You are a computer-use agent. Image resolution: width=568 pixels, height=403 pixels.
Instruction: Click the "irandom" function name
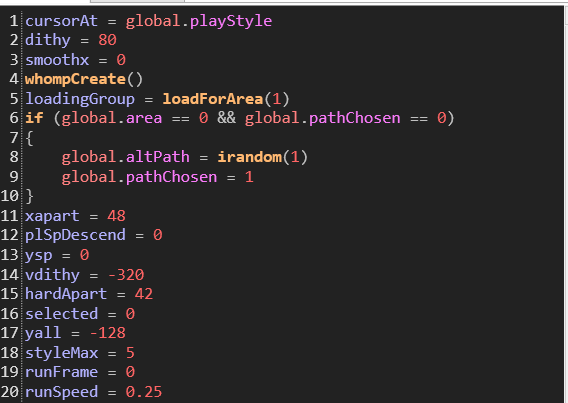pos(250,157)
